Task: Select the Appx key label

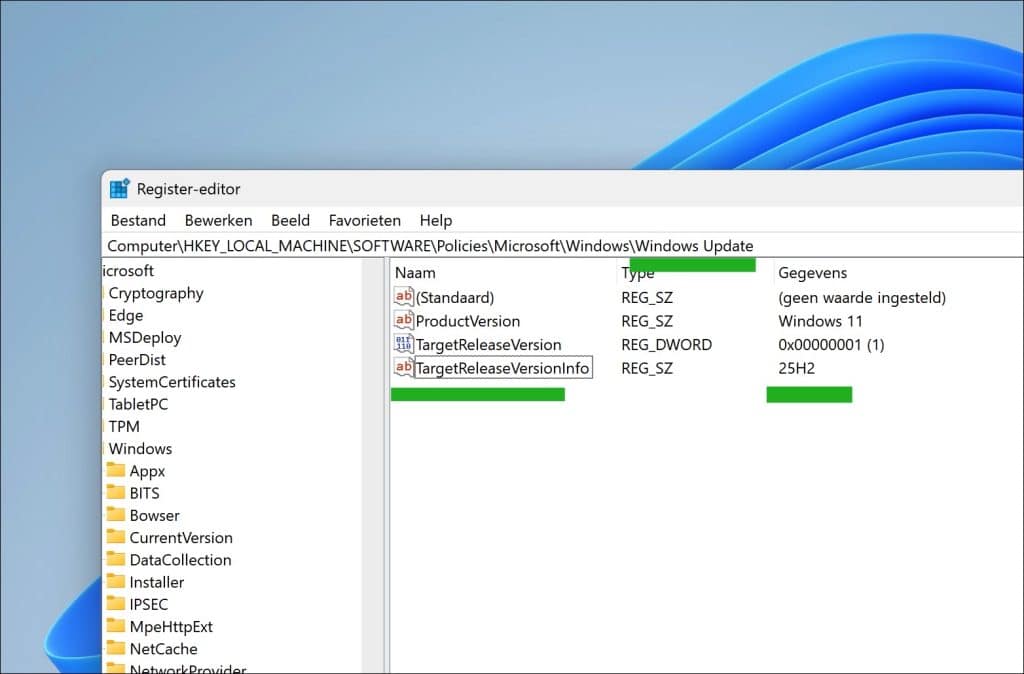Action: tap(148, 471)
